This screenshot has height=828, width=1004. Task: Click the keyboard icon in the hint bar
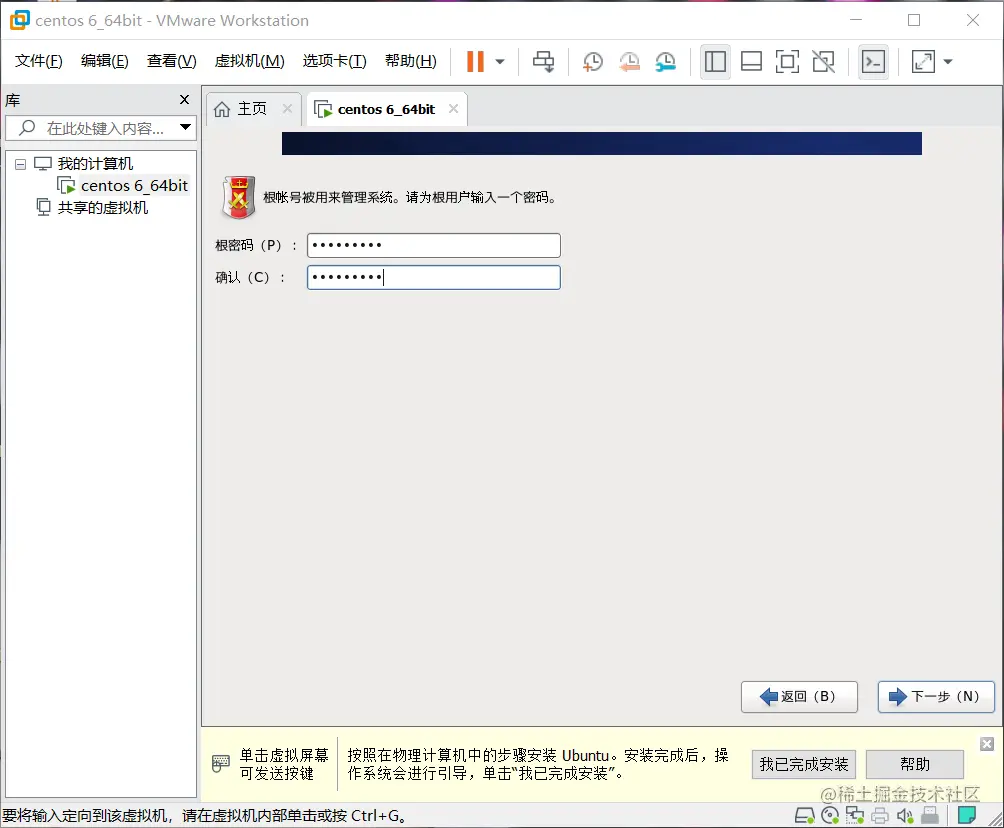(220, 763)
